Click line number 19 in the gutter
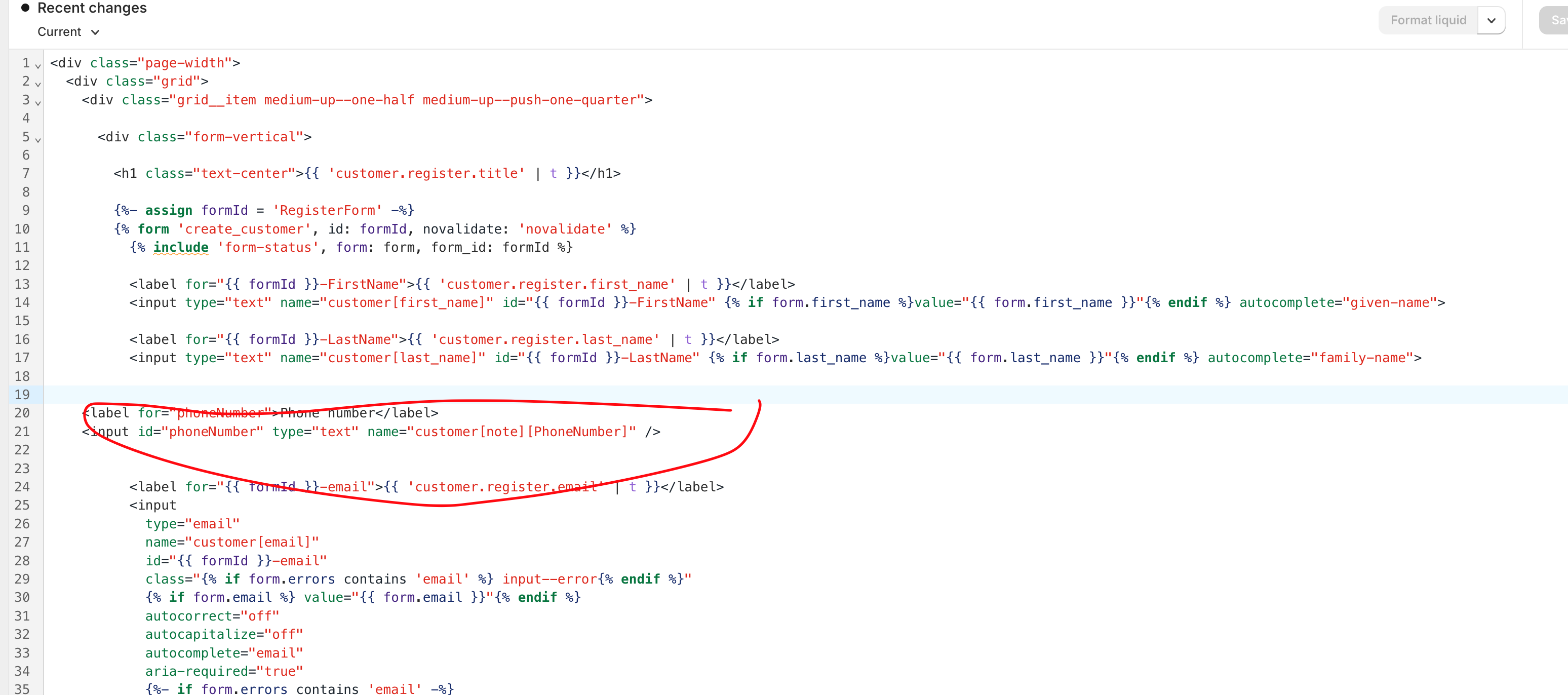The height and width of the screenshot is (695, 1568). 22,395
